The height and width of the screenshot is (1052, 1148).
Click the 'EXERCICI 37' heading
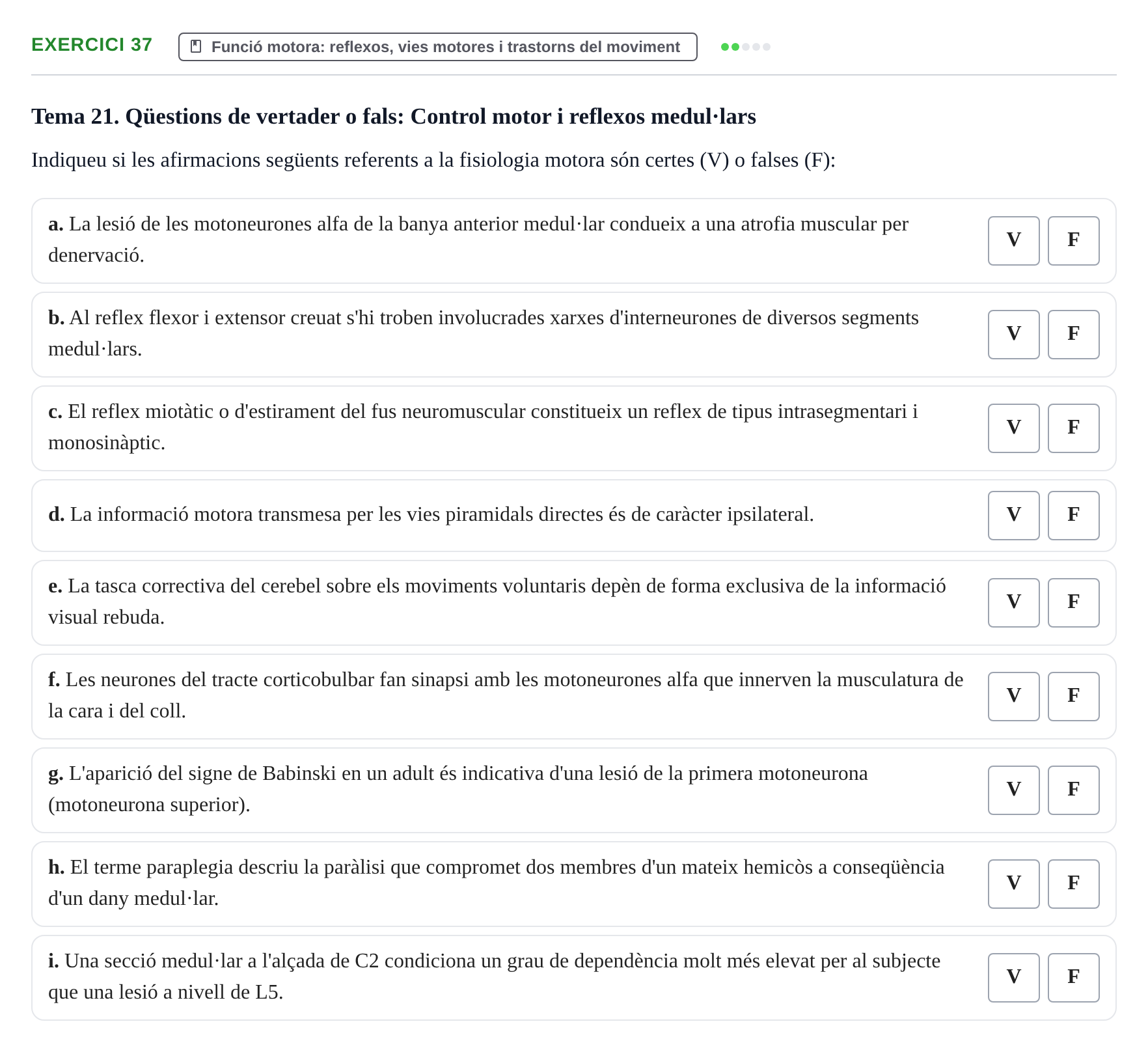[92, 45]
